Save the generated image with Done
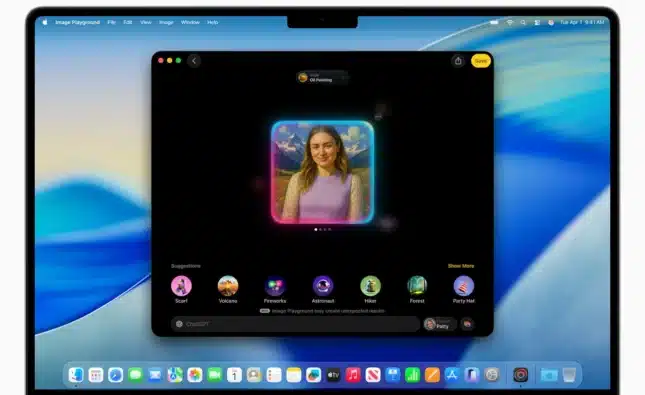This screenshot has height=395, width=645. (x=480, y=61)
